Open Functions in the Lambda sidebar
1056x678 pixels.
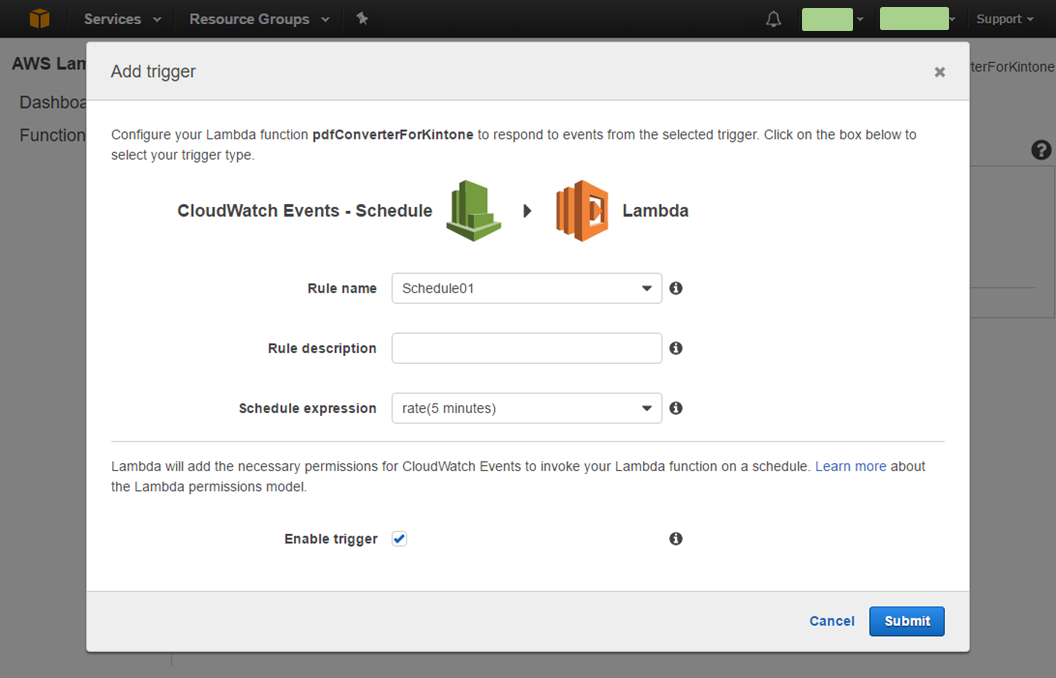point(53,135)
